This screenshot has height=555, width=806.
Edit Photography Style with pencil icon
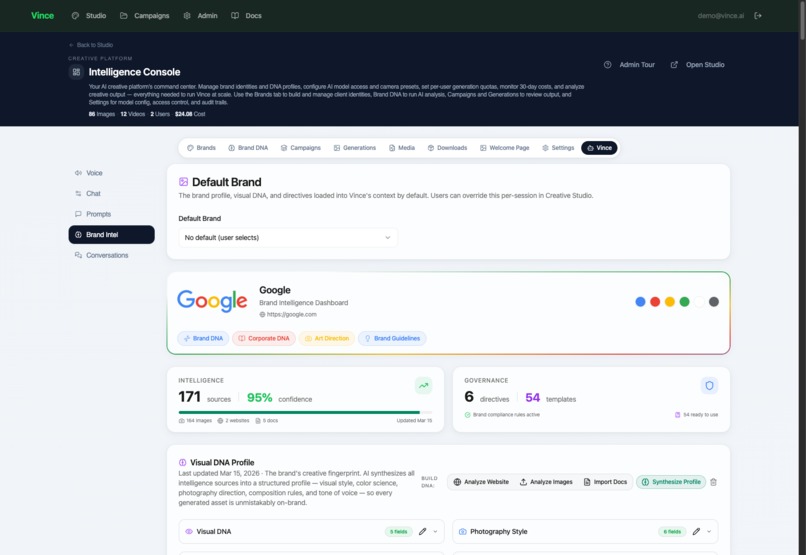tap(696, 532)
